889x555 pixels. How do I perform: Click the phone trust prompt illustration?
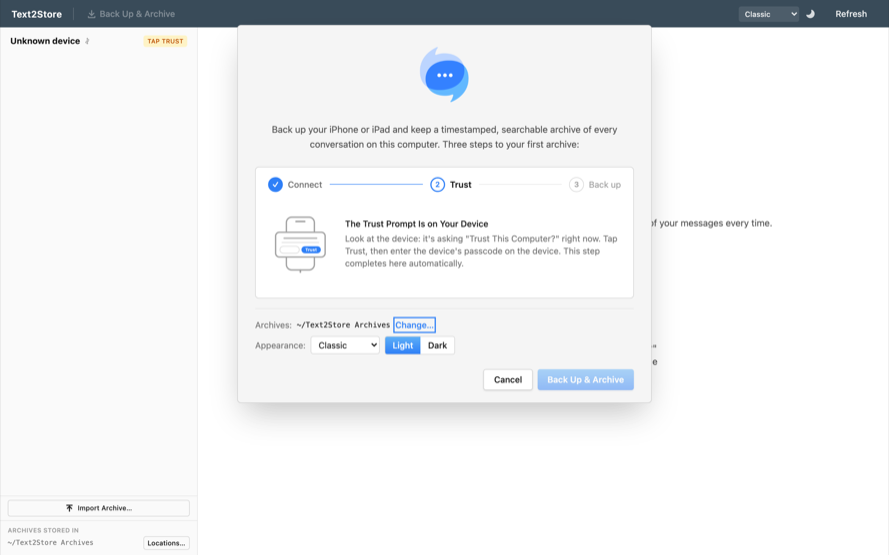pyautogui.click(x=300, y=244)
